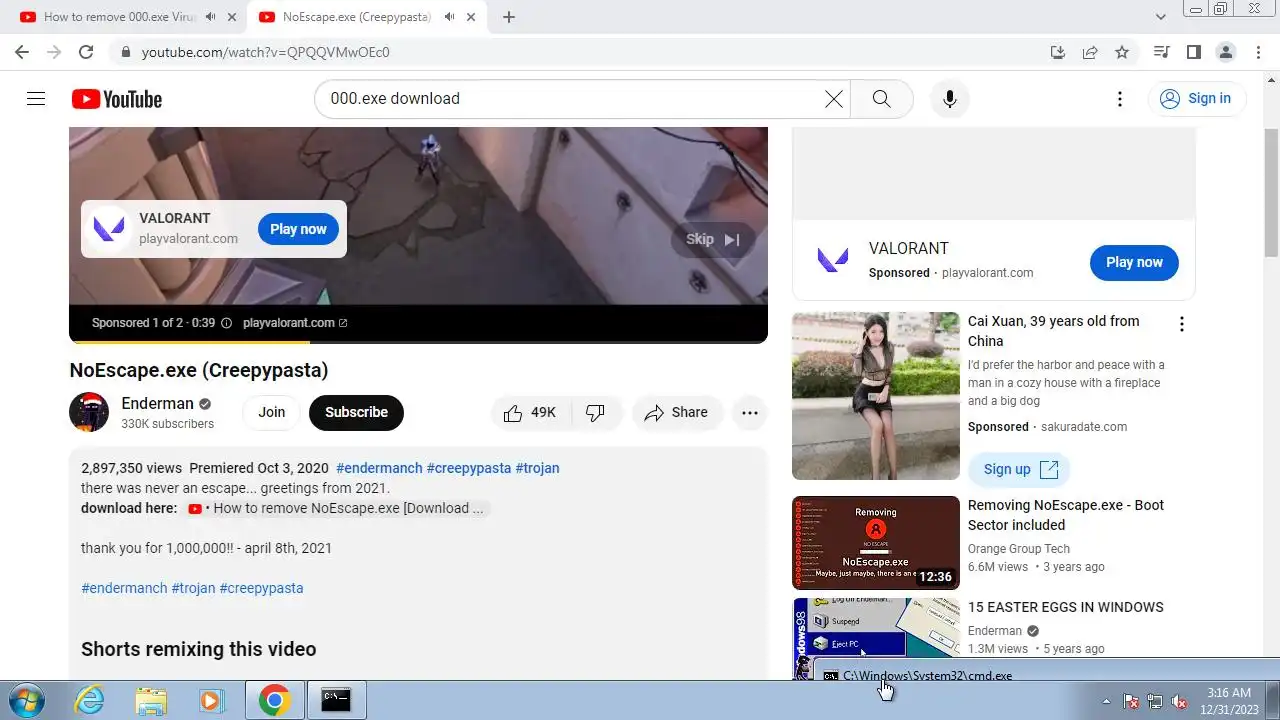Click Play now on video overlay ad
Screen dimensions: 1280x720
[298, 229]
